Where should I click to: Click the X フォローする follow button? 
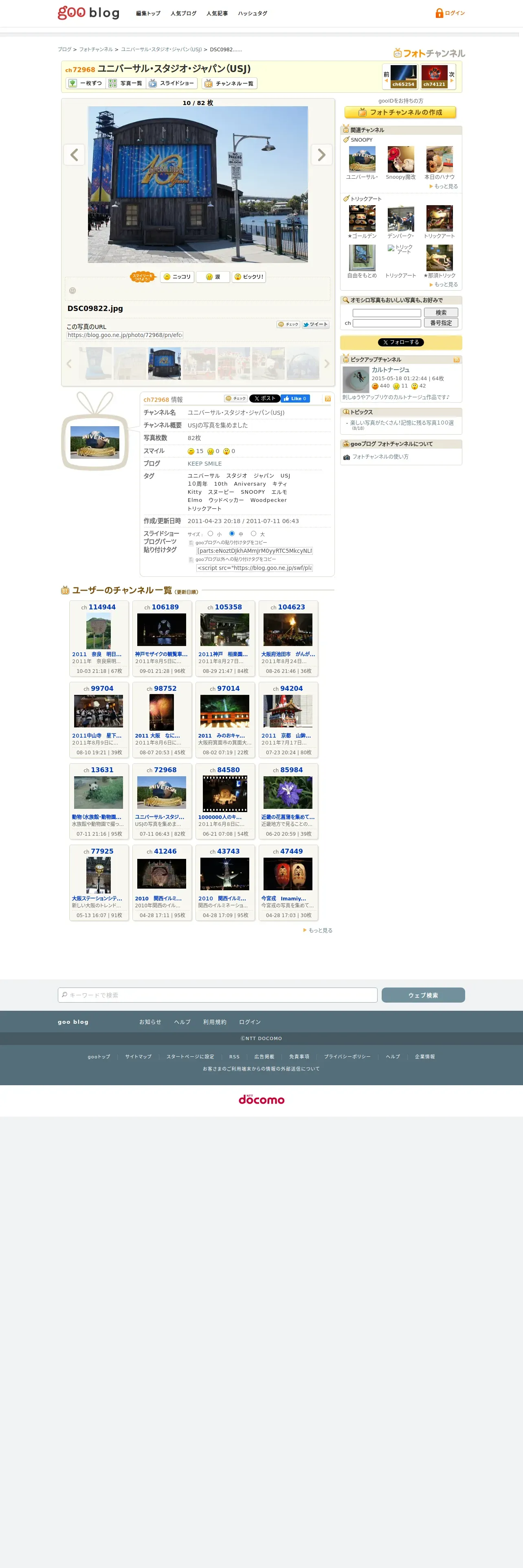pyautogui.click(x=401, y=343)
